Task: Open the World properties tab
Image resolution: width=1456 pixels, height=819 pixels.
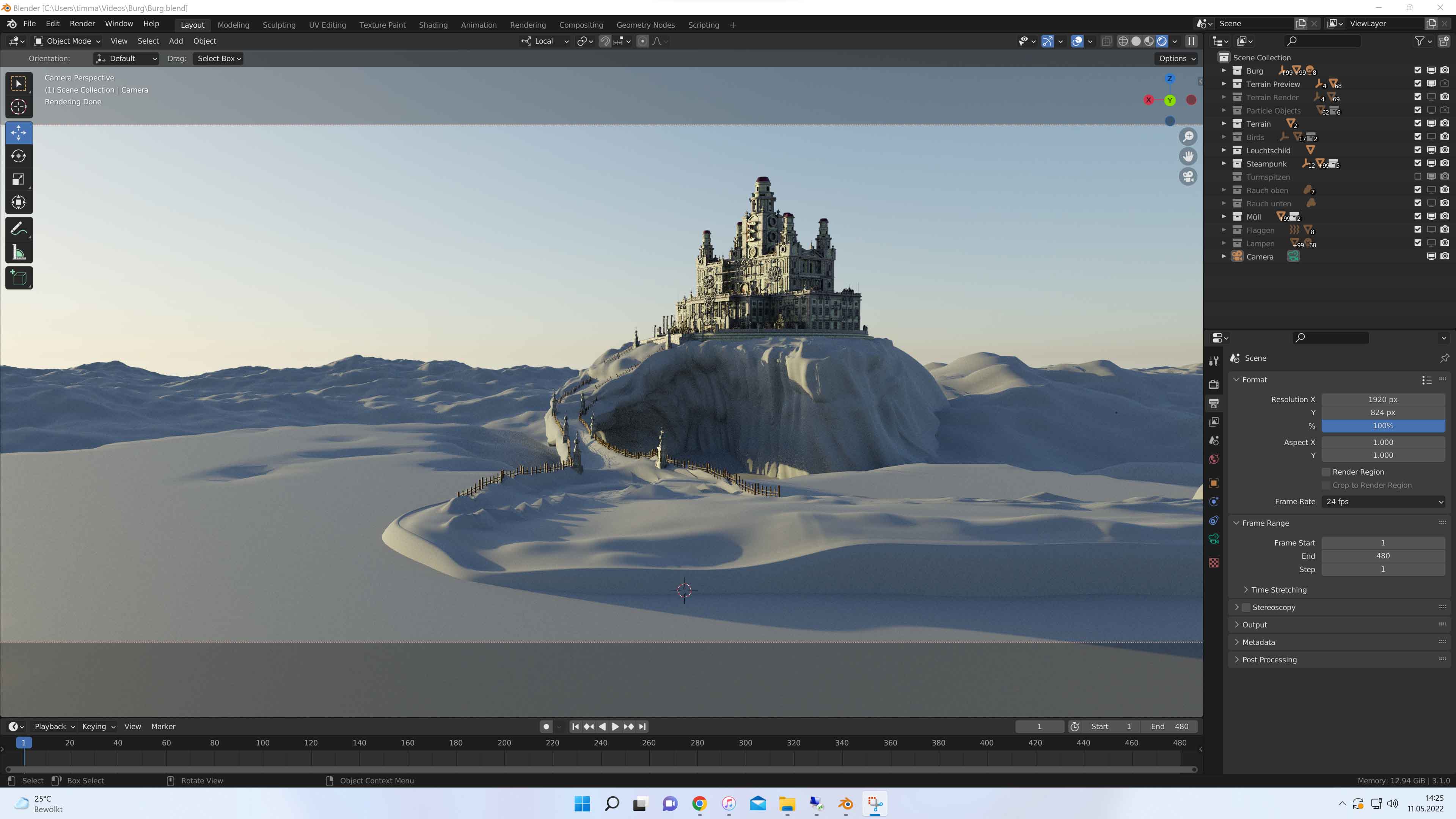Action: 1214,459
